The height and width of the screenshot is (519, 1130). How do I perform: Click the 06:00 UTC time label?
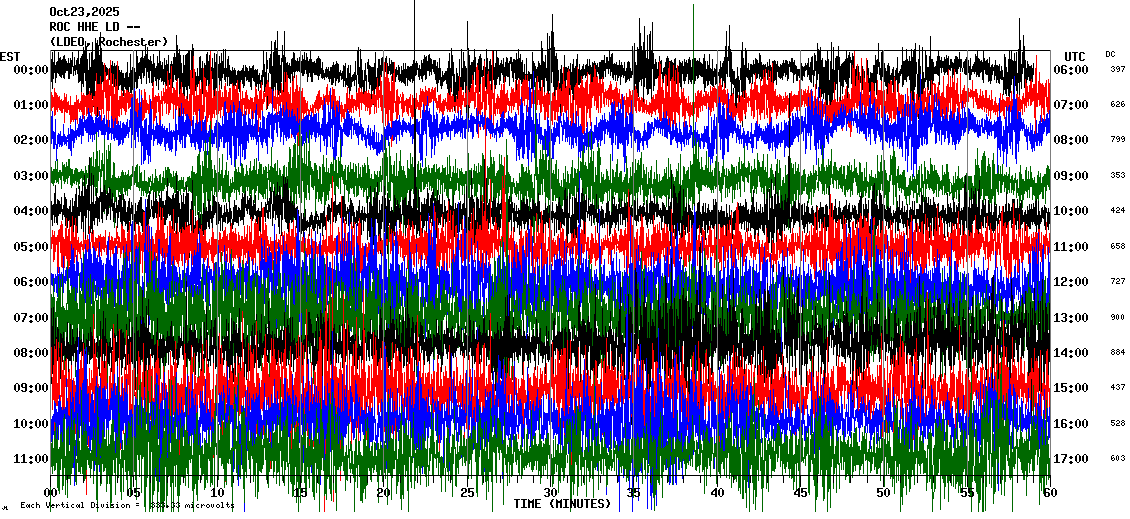pyautogui.click(x=1072, y=70)
